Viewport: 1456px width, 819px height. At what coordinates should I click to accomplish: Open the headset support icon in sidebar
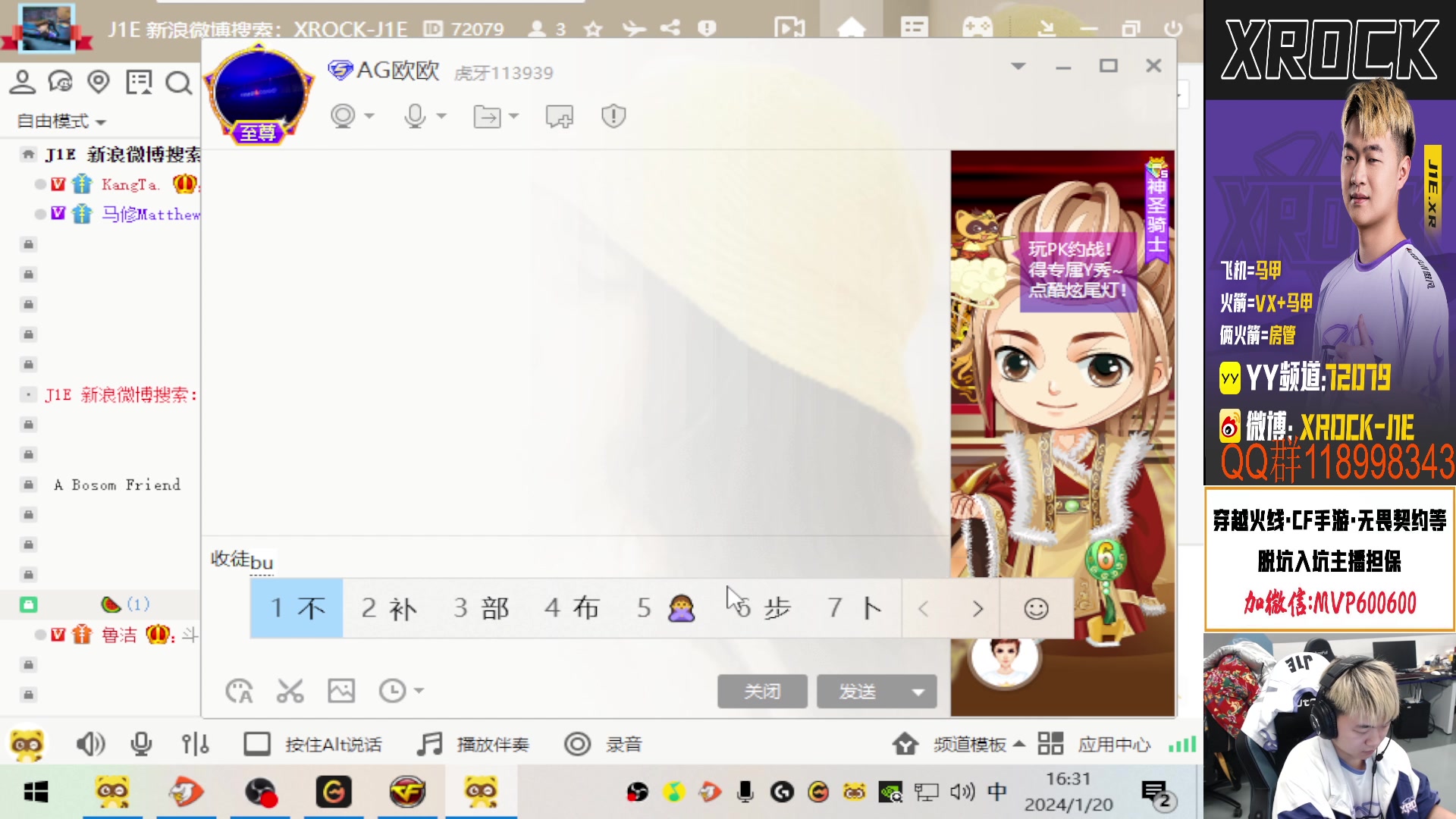[x=61, y=82]
